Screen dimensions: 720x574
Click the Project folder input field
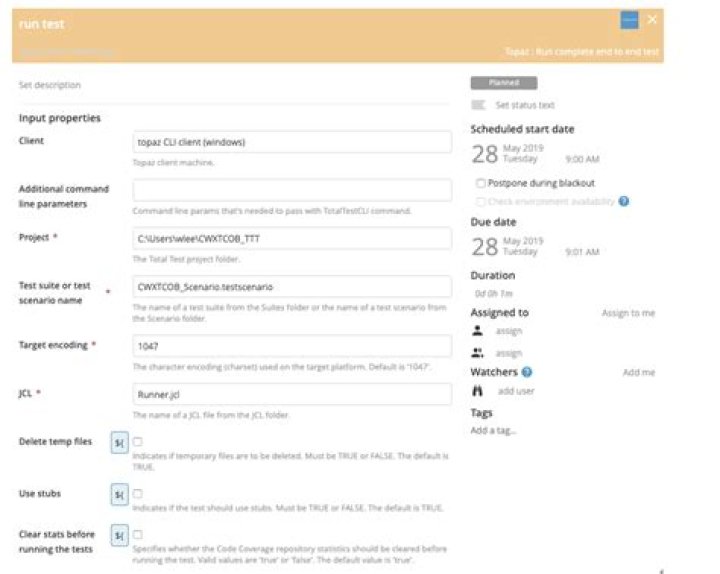tap(292, 238)
